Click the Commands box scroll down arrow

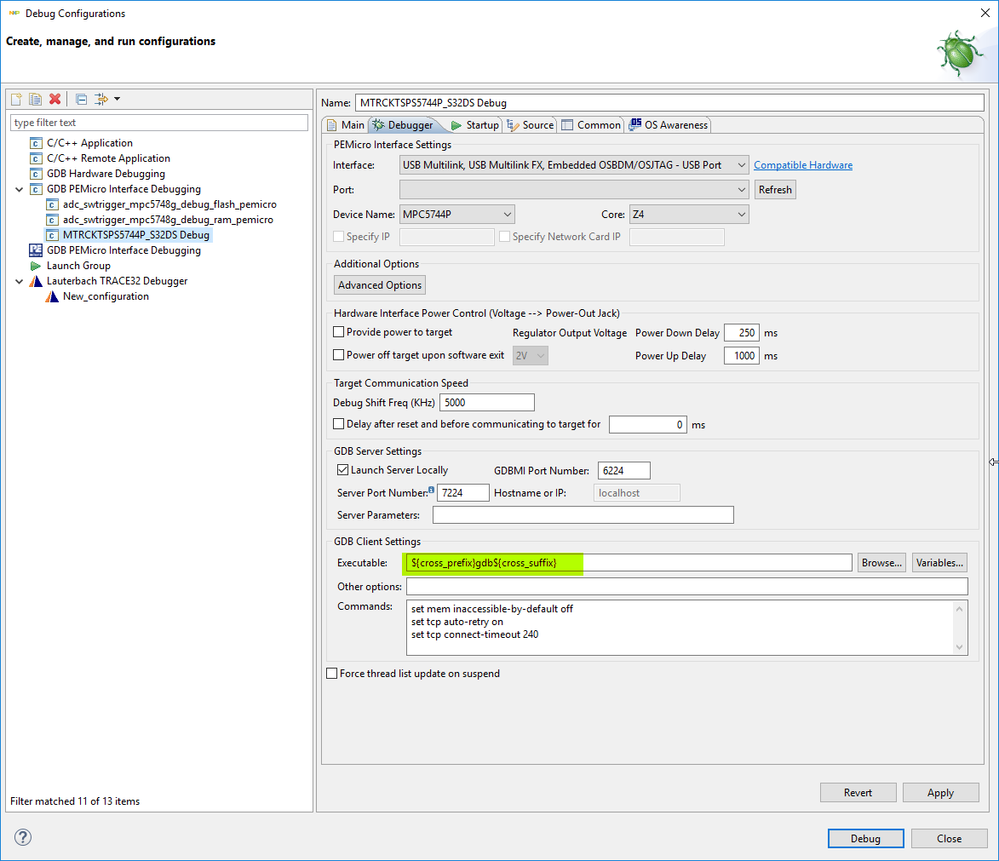coord(959,647)
